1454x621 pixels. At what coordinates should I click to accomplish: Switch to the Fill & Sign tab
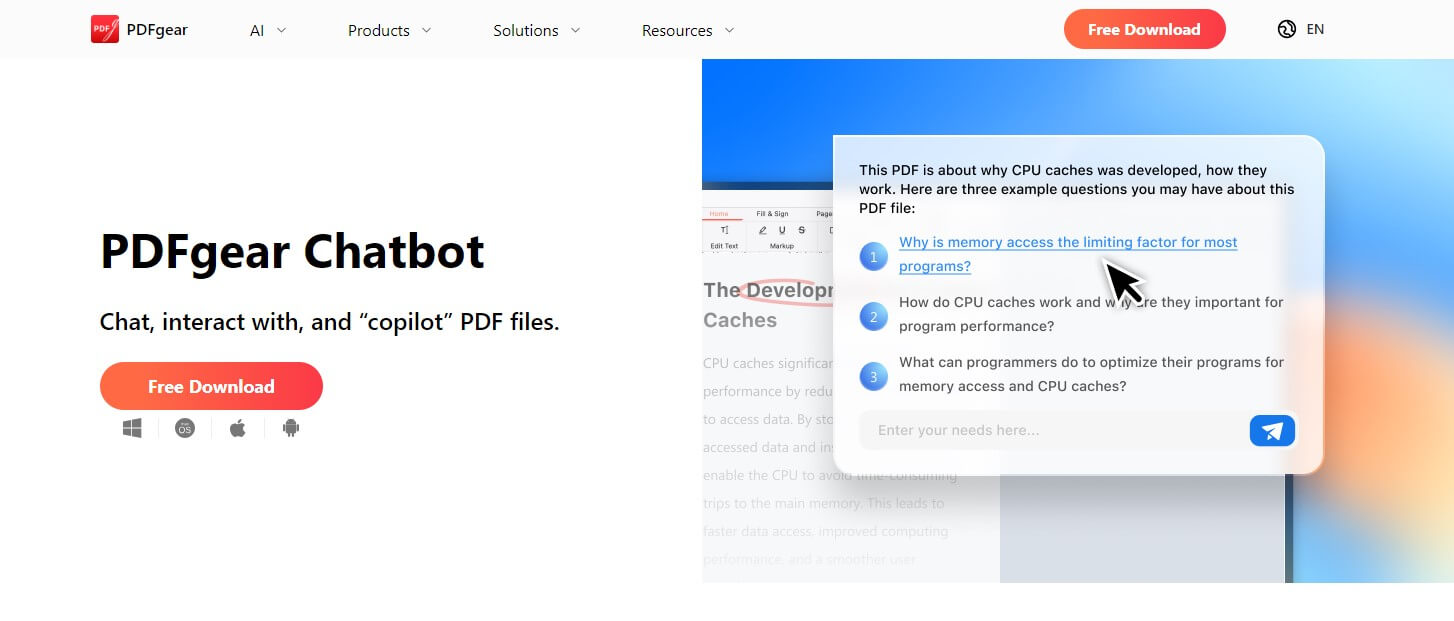point(772,214)
